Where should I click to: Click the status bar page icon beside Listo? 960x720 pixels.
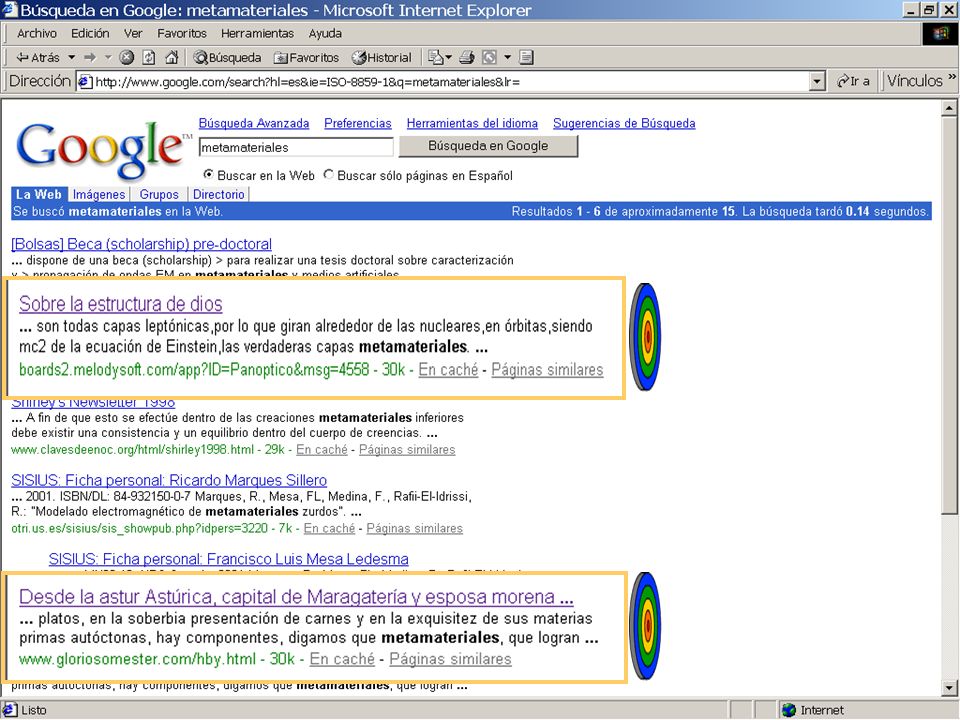pos(10,710)
